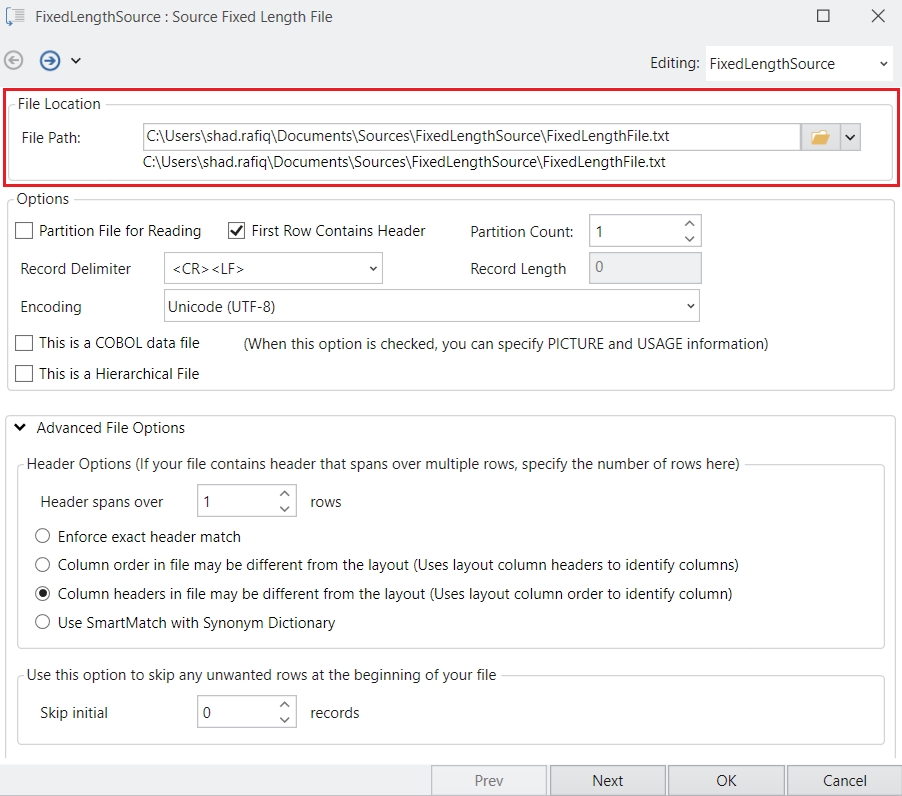Click the back navigation arrow icon
The width and height of the screenshot is (902, 796).
tap(14, 61)
